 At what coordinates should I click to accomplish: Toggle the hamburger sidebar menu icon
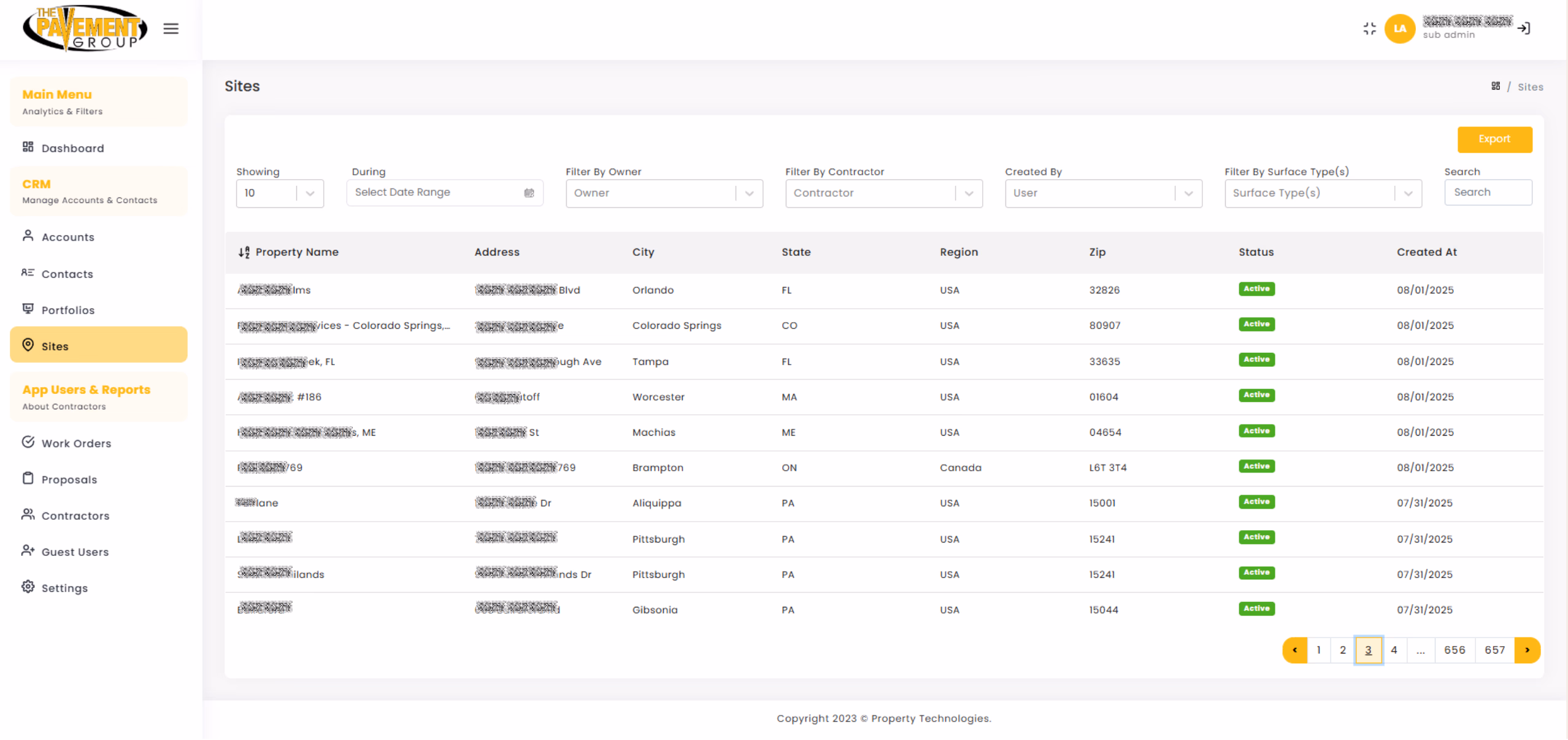click(x=171, y=28)
